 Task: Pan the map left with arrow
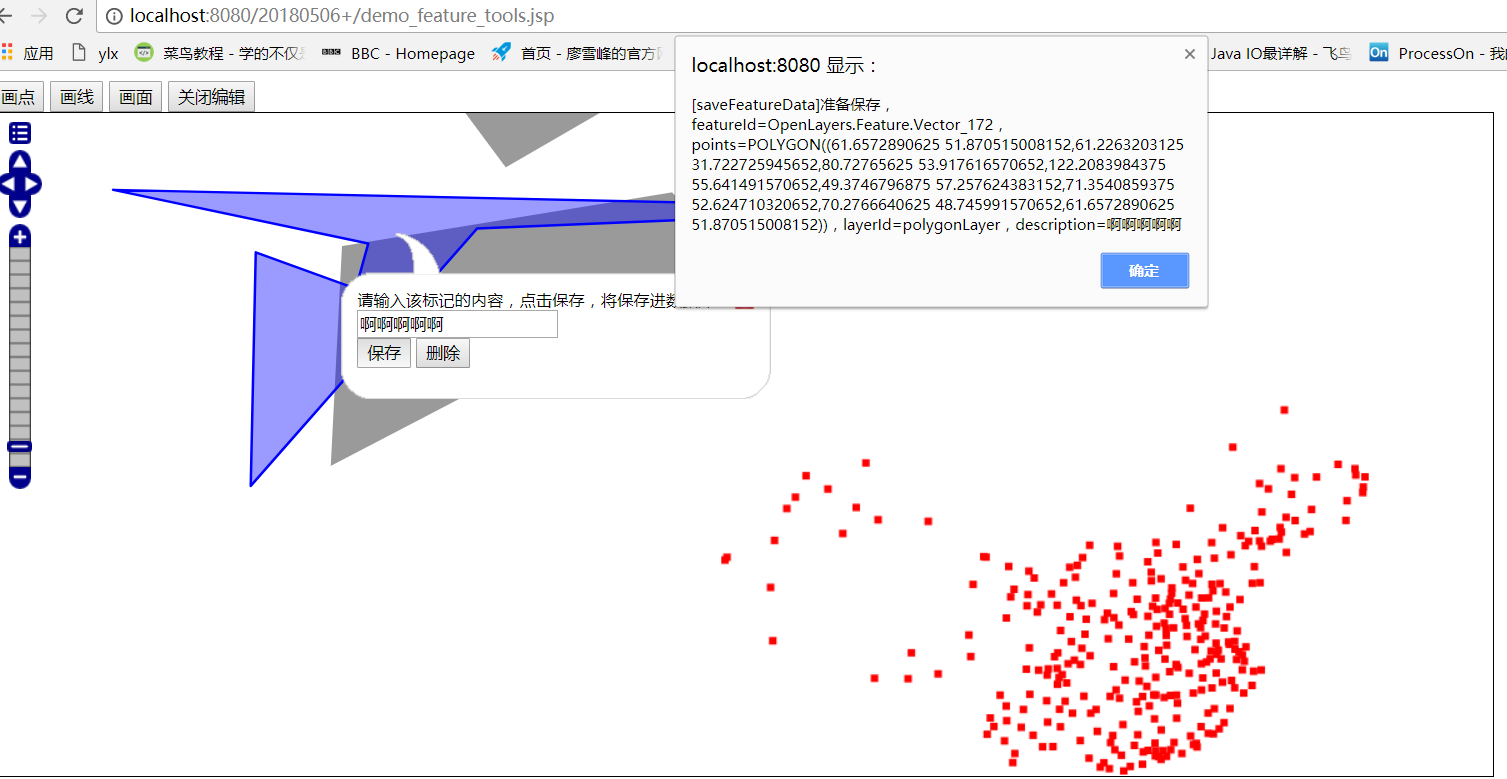pos(8,185)
